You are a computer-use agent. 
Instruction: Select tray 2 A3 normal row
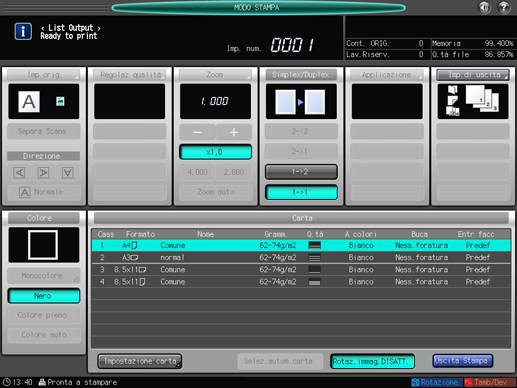pyautogui.click(x=301, y=257)
